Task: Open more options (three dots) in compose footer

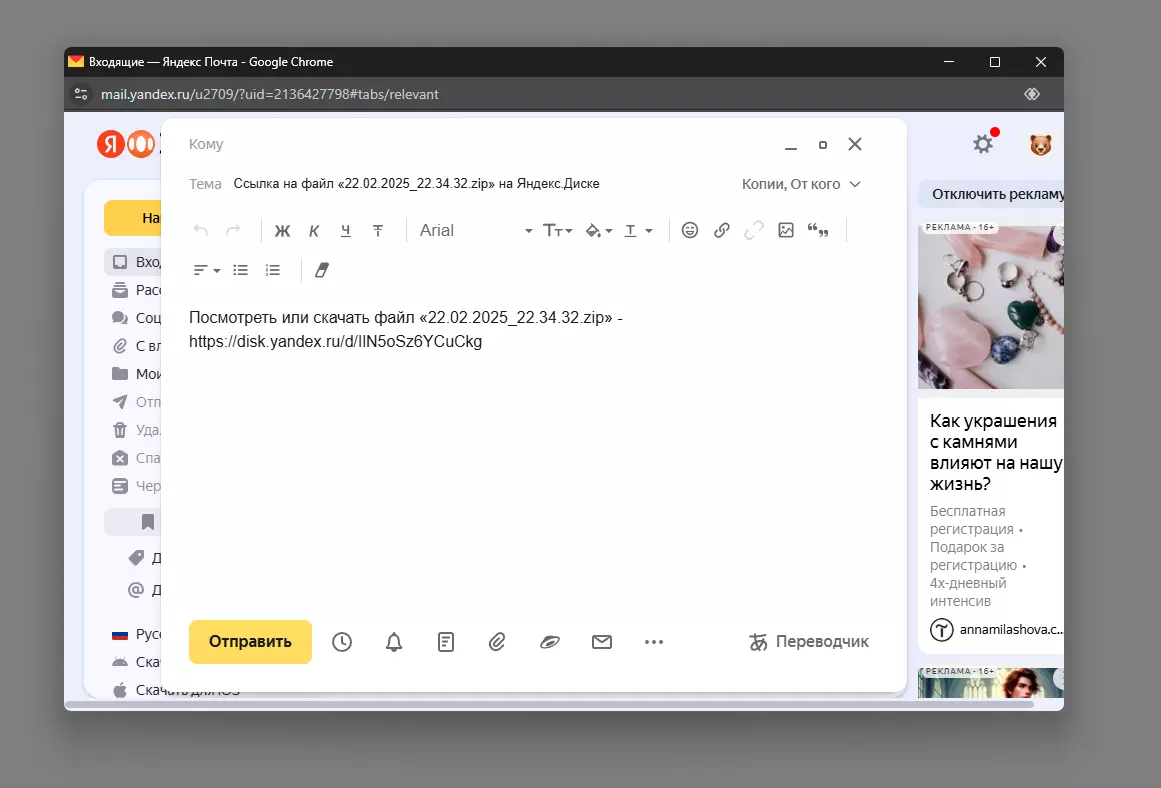Action: coord(654,642)
